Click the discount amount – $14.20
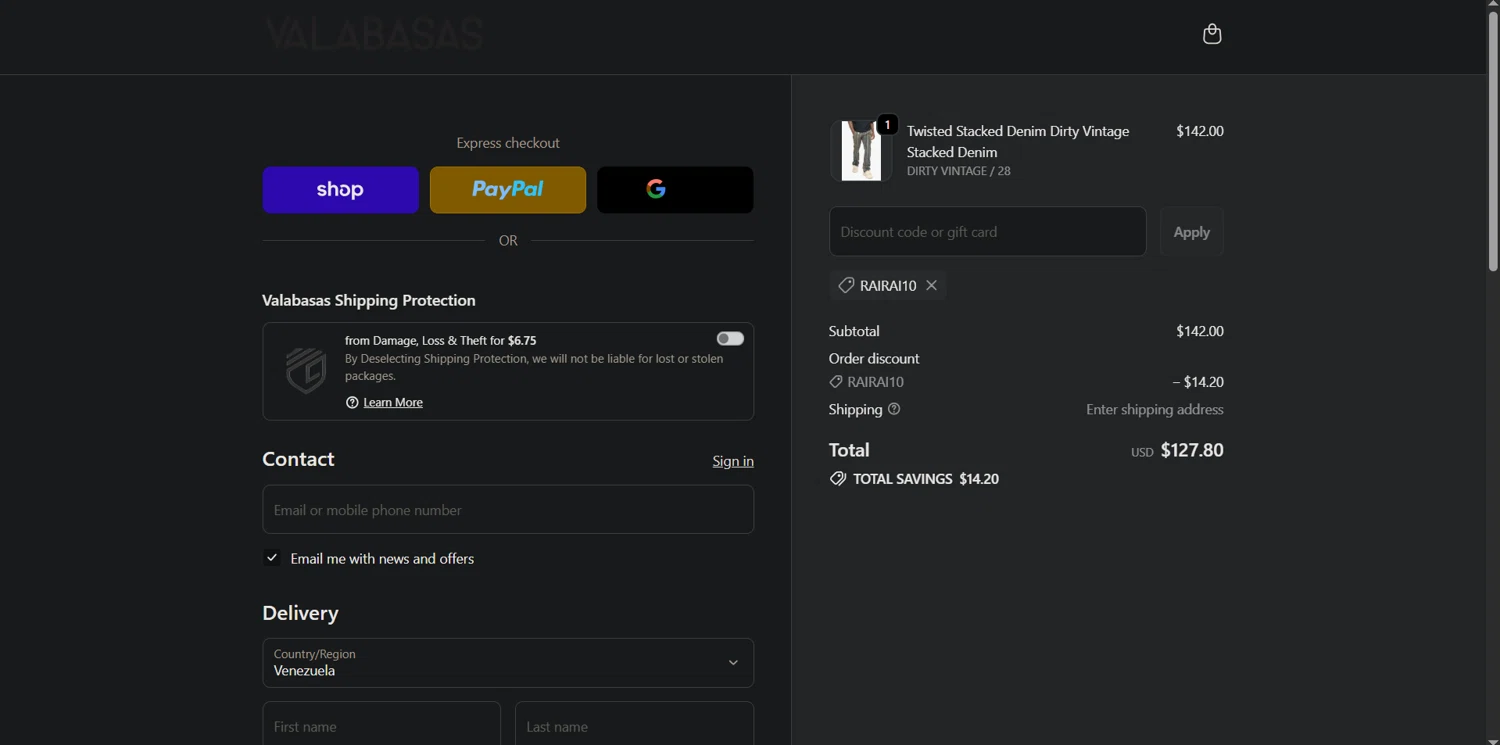 pyautogui.click(x=1198, y=382)
